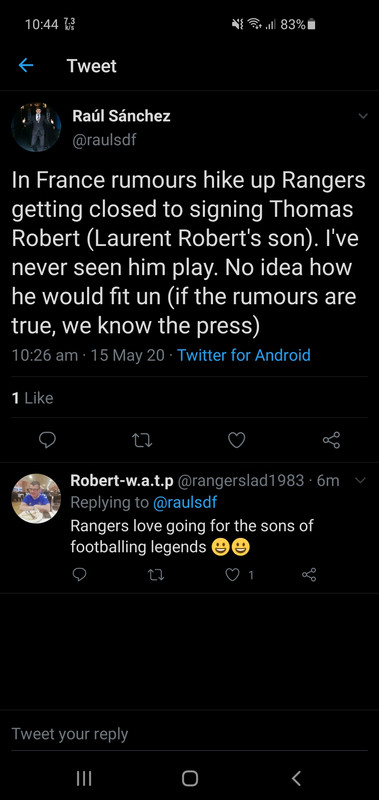View Robert-w.a.t.p's profile avatar

[x=36, y=498]
